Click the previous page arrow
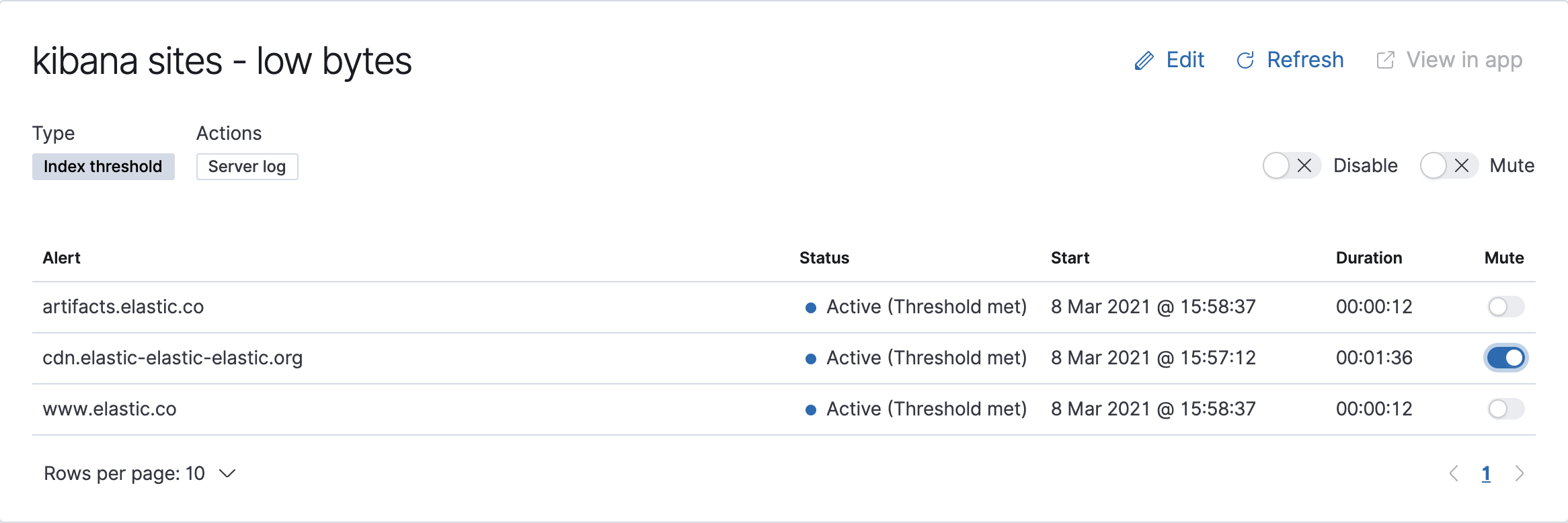The height and width of the screenshot is (523, 1568). coord(1453,473)
